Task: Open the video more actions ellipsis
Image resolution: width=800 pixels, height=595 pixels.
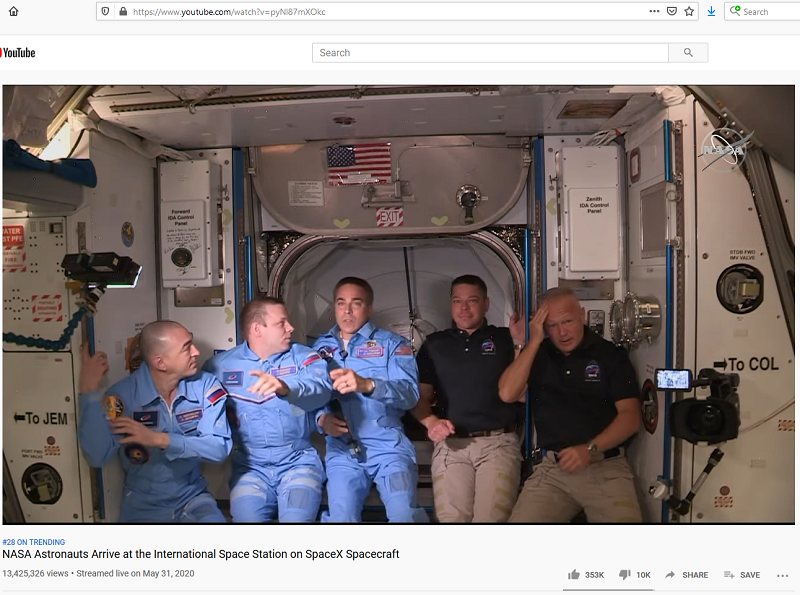Action: click(x=783, y=575)
